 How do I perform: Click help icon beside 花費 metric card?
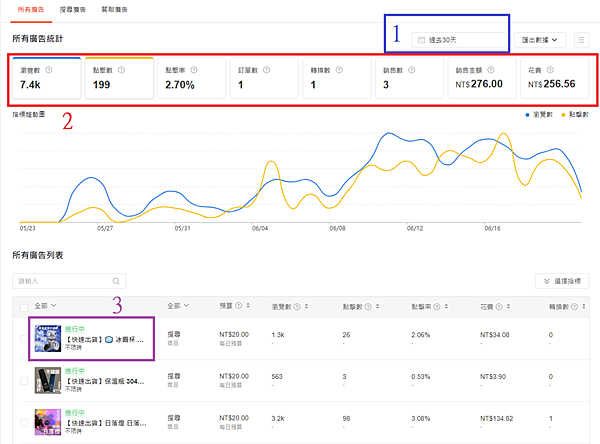click(550, 70)
